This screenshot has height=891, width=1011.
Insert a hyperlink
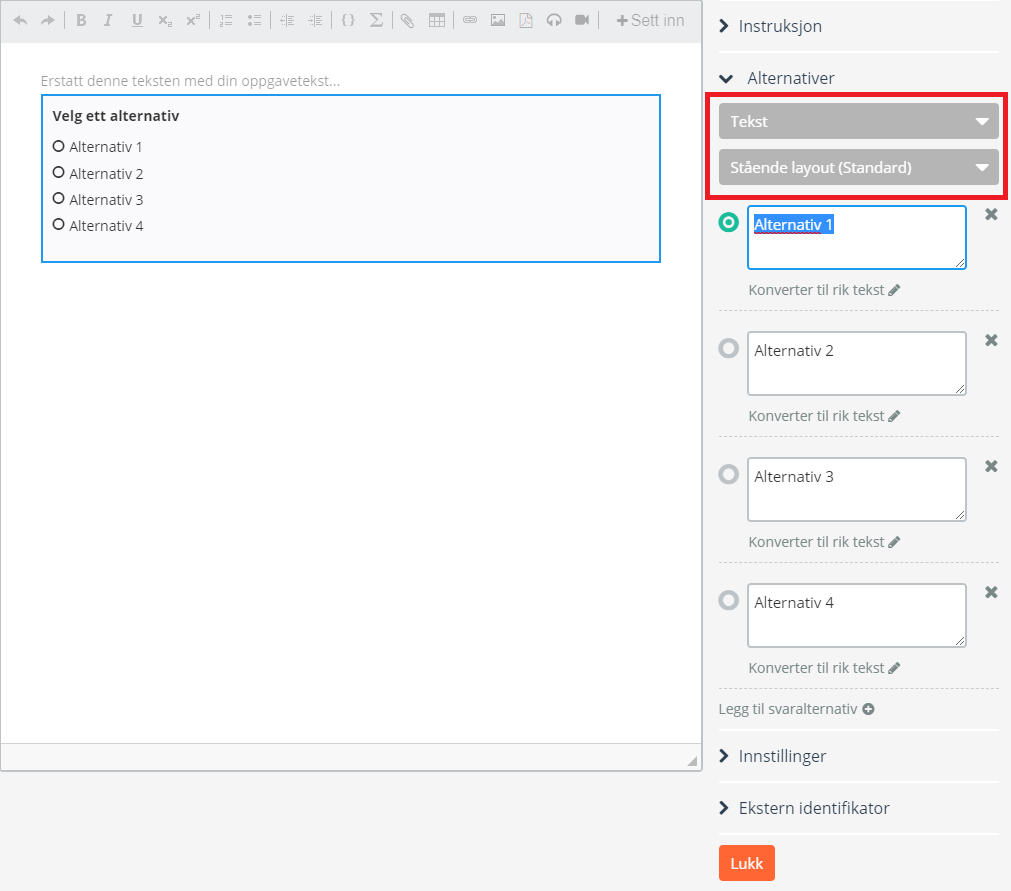pos(470,21)
